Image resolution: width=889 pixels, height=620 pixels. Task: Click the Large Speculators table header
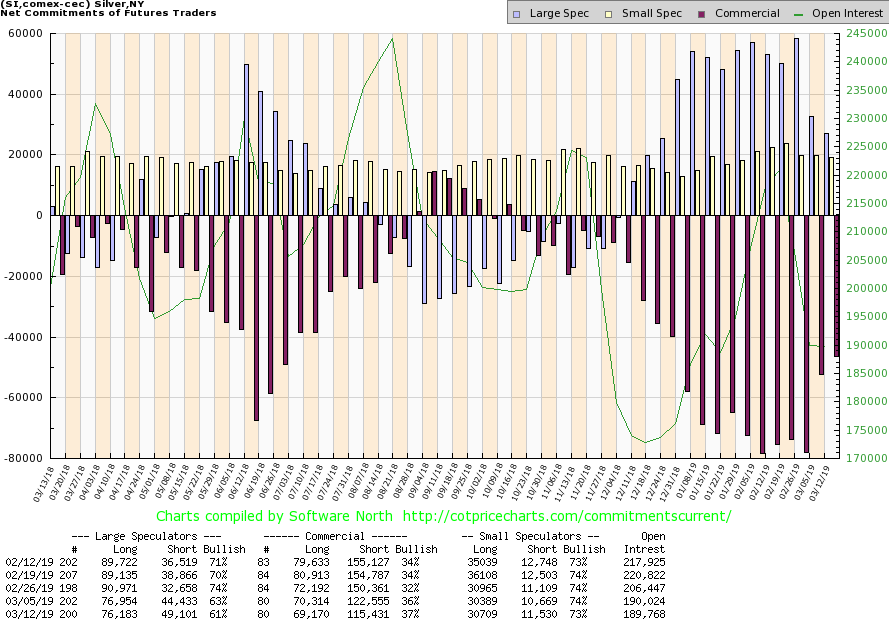tap(150, 536)
